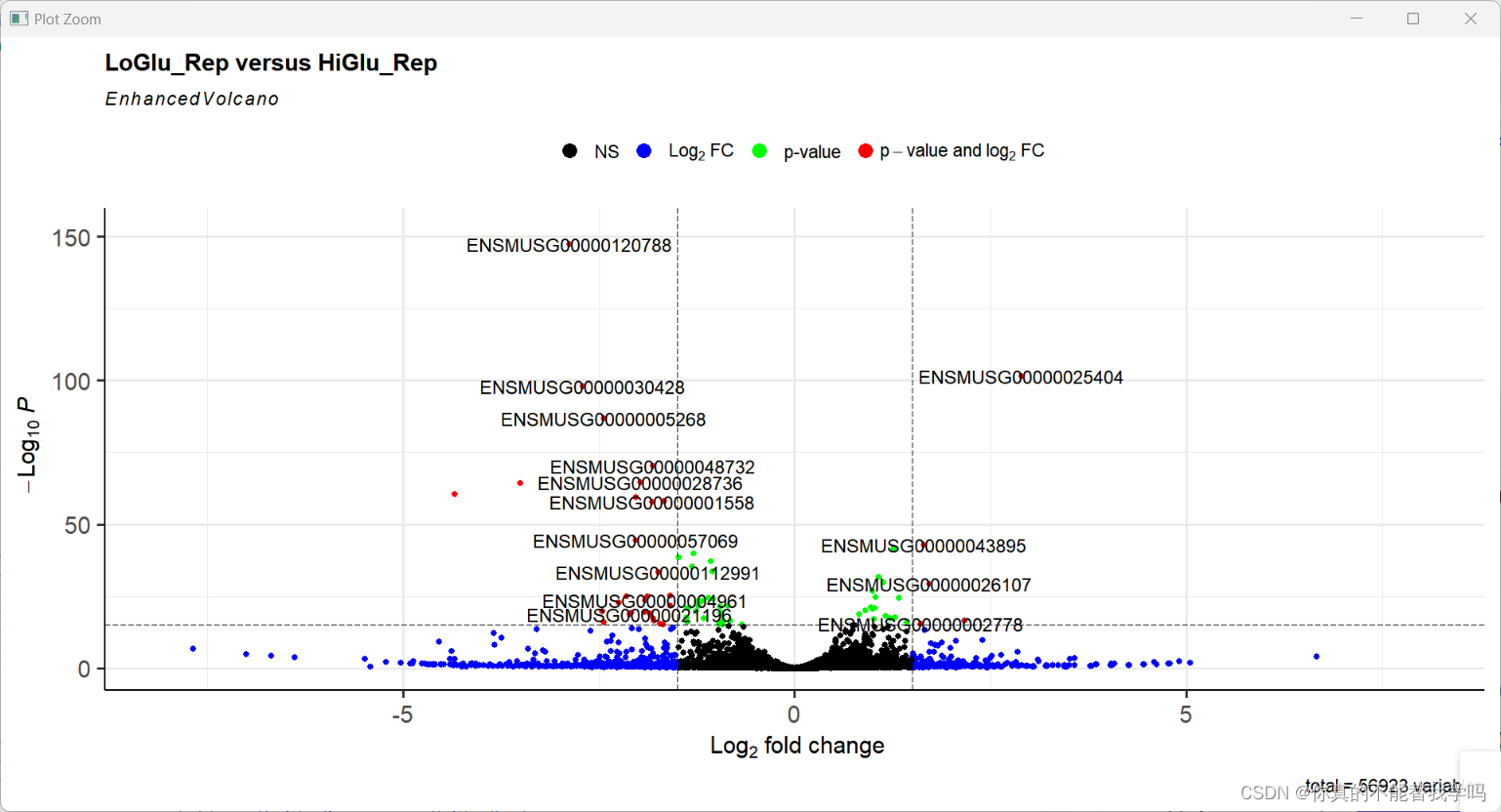Select the green p-value legend dot
Image resolution: width=1501 pixels, height=812 pixels.
click(x=759, y=151)
